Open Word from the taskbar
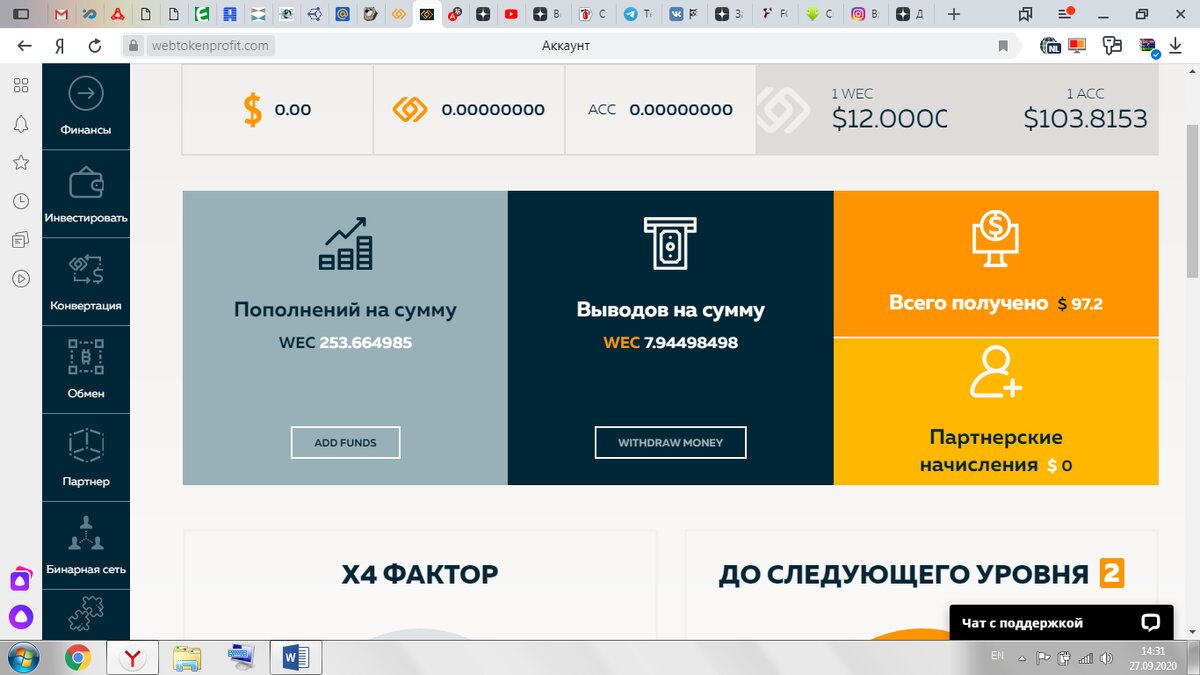Viewport: 1200px width, 675px height. [x=295, y=657]
